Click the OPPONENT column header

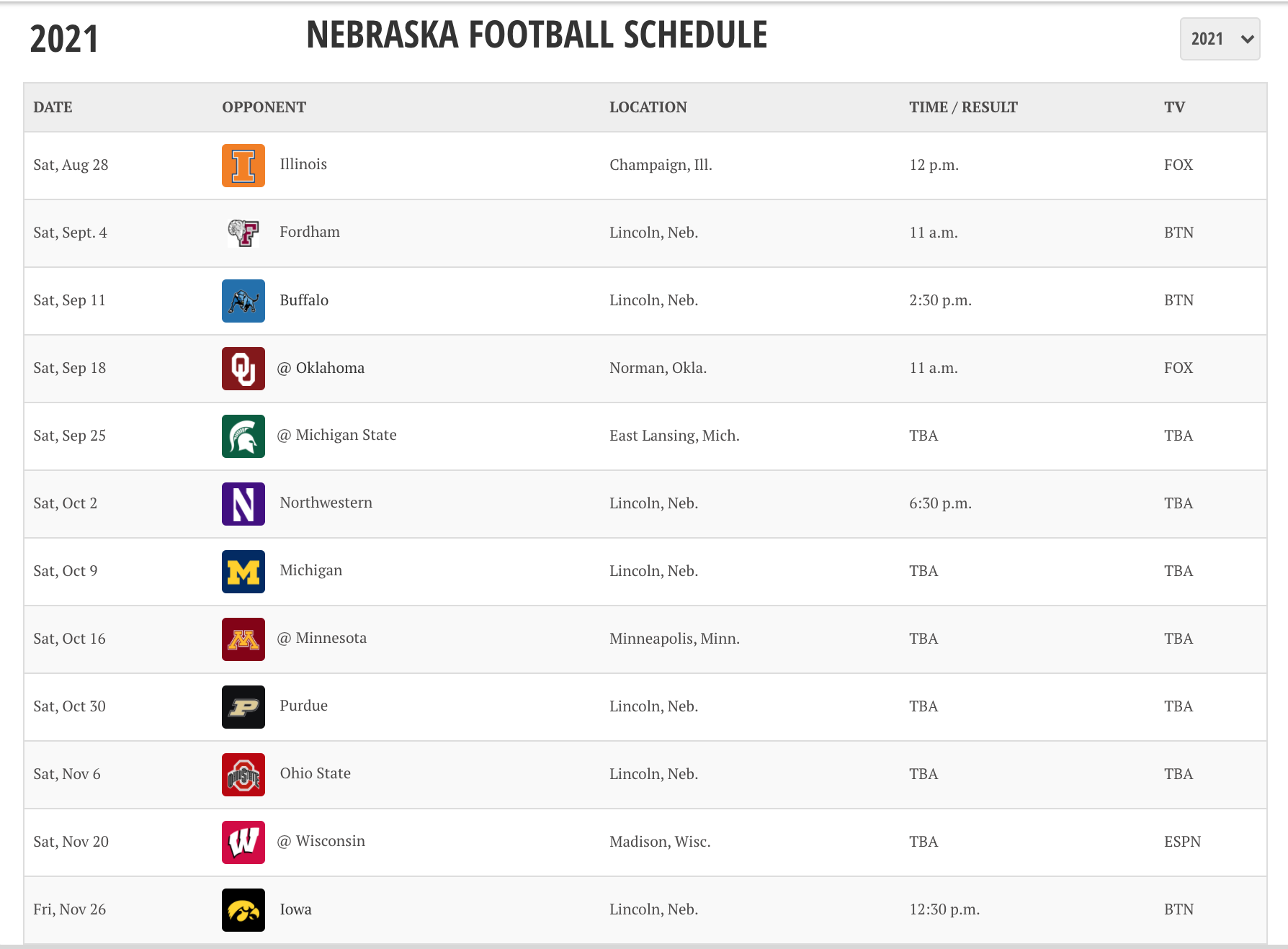[264, 107]
